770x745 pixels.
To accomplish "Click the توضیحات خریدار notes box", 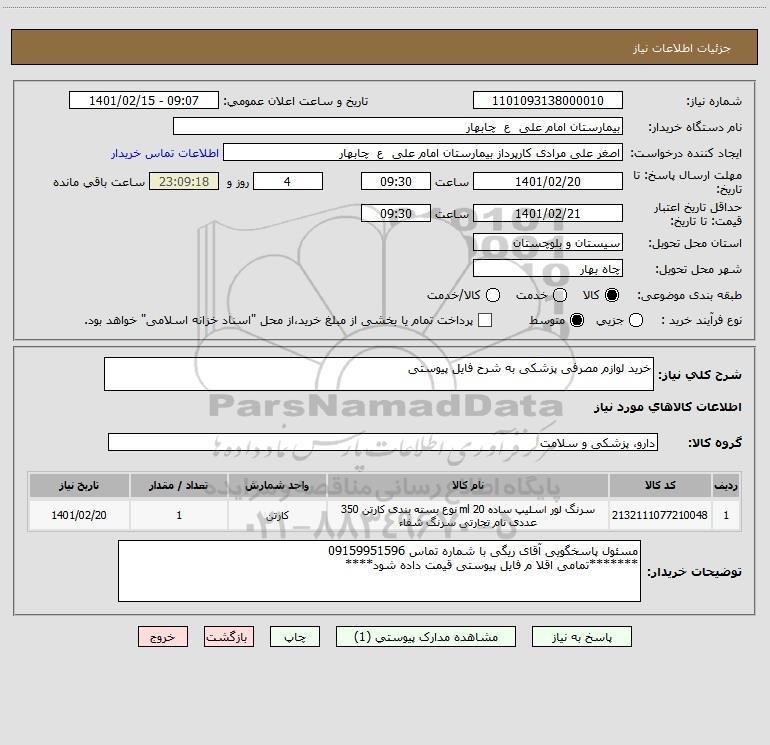I will (379, 571).
